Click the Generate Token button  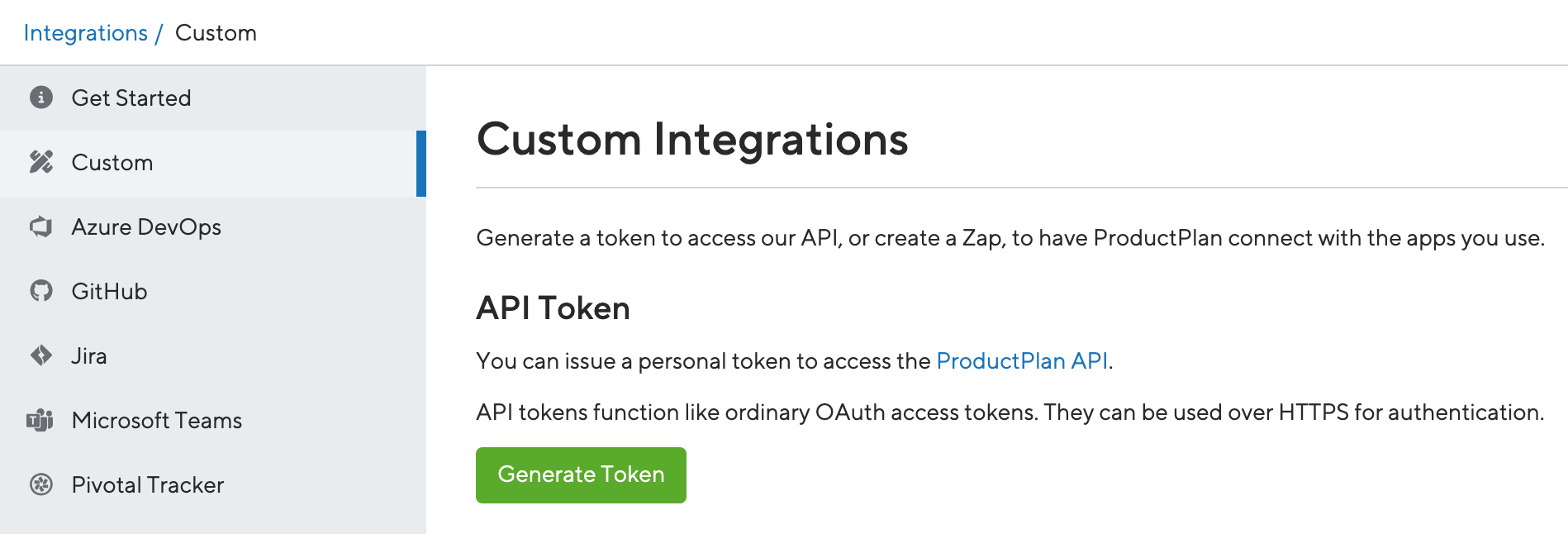pyautogui.click(x=581, y=474)
